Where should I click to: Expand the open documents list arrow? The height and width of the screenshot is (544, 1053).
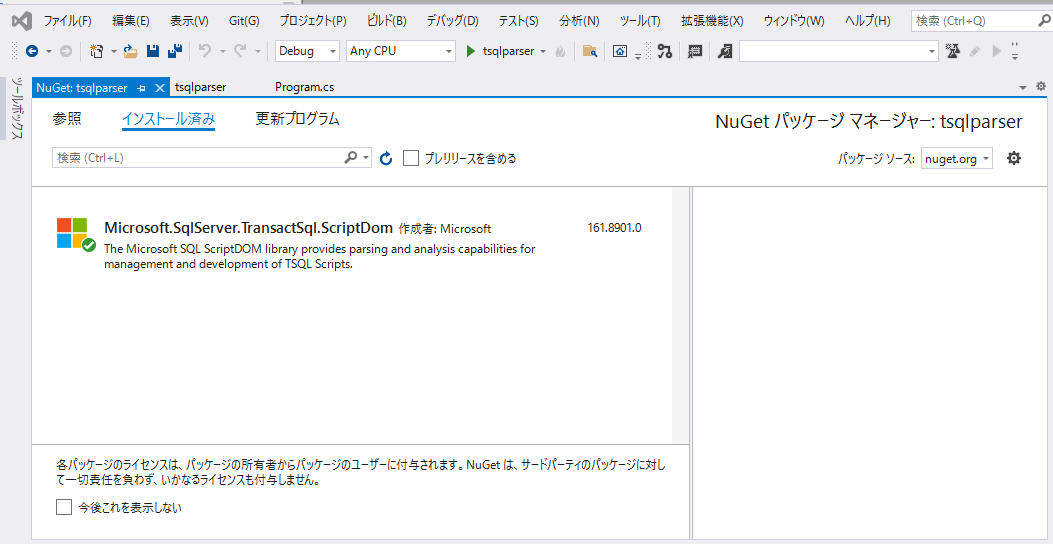click(1023, 87)
